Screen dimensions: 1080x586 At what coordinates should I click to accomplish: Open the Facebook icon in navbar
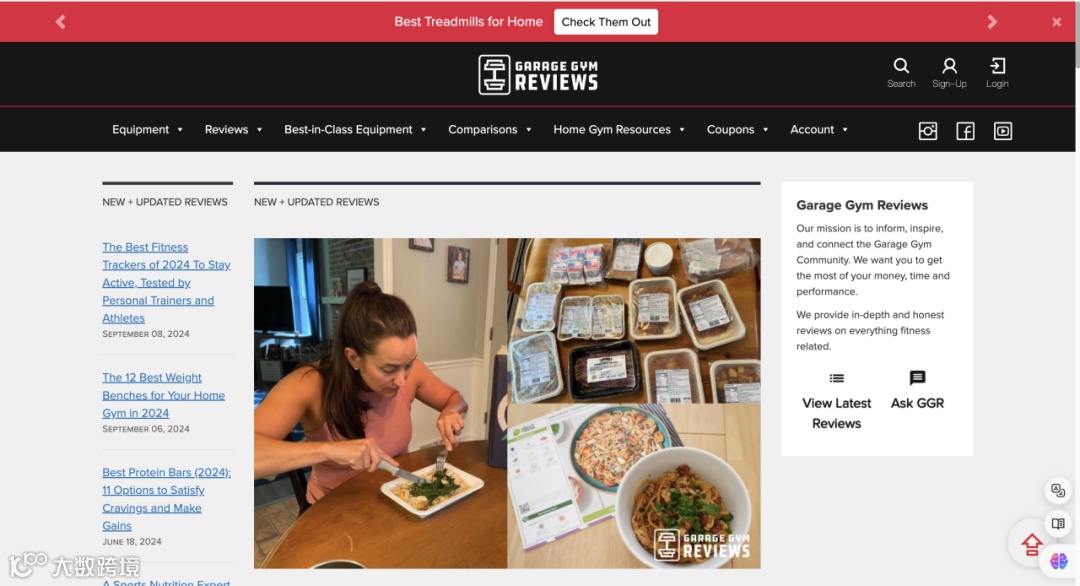point(965,131)
